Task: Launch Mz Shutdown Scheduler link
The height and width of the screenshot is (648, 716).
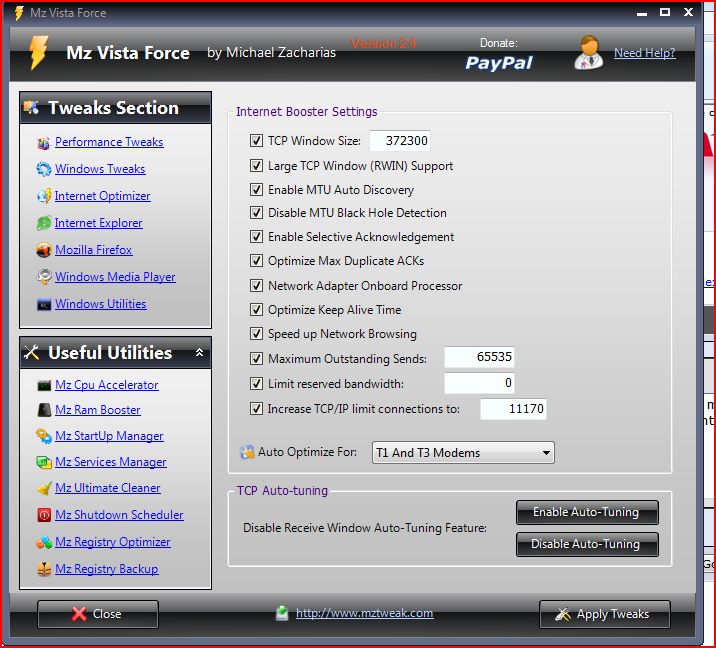Action: pyautogui.click(x=119, y=515)
